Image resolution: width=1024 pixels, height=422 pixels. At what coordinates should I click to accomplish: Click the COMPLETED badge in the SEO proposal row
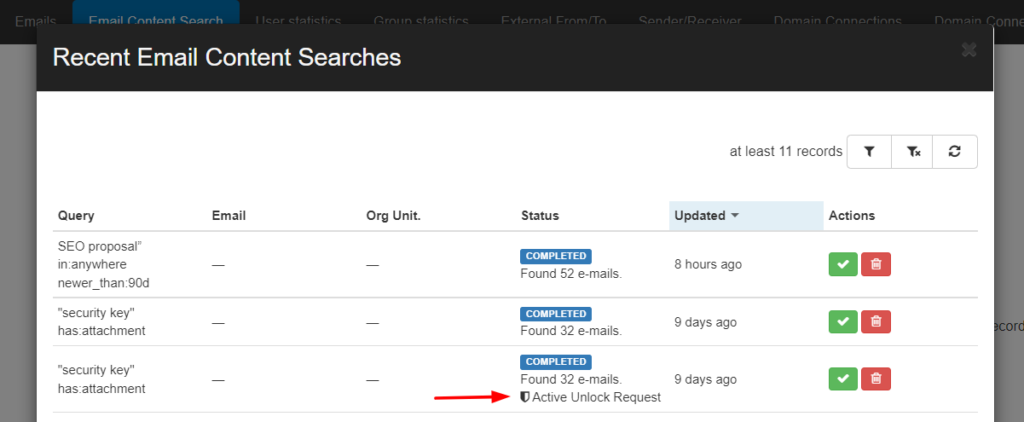556,256
